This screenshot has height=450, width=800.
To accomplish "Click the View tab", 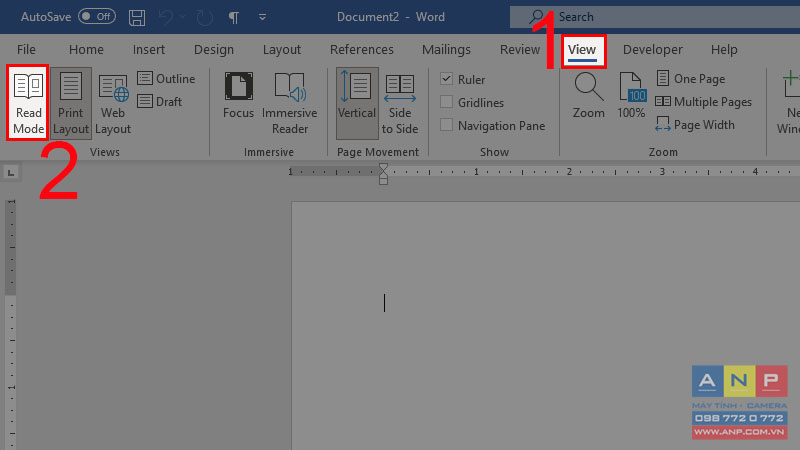I will point(582,50).
